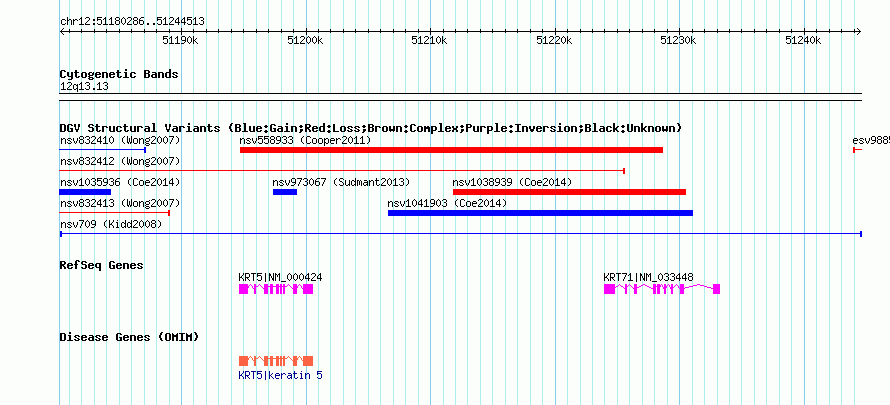This screenshot has height=405, width=890.
Task: Click the nsv832410 (Wong2007) label
Action: (120, 140)
